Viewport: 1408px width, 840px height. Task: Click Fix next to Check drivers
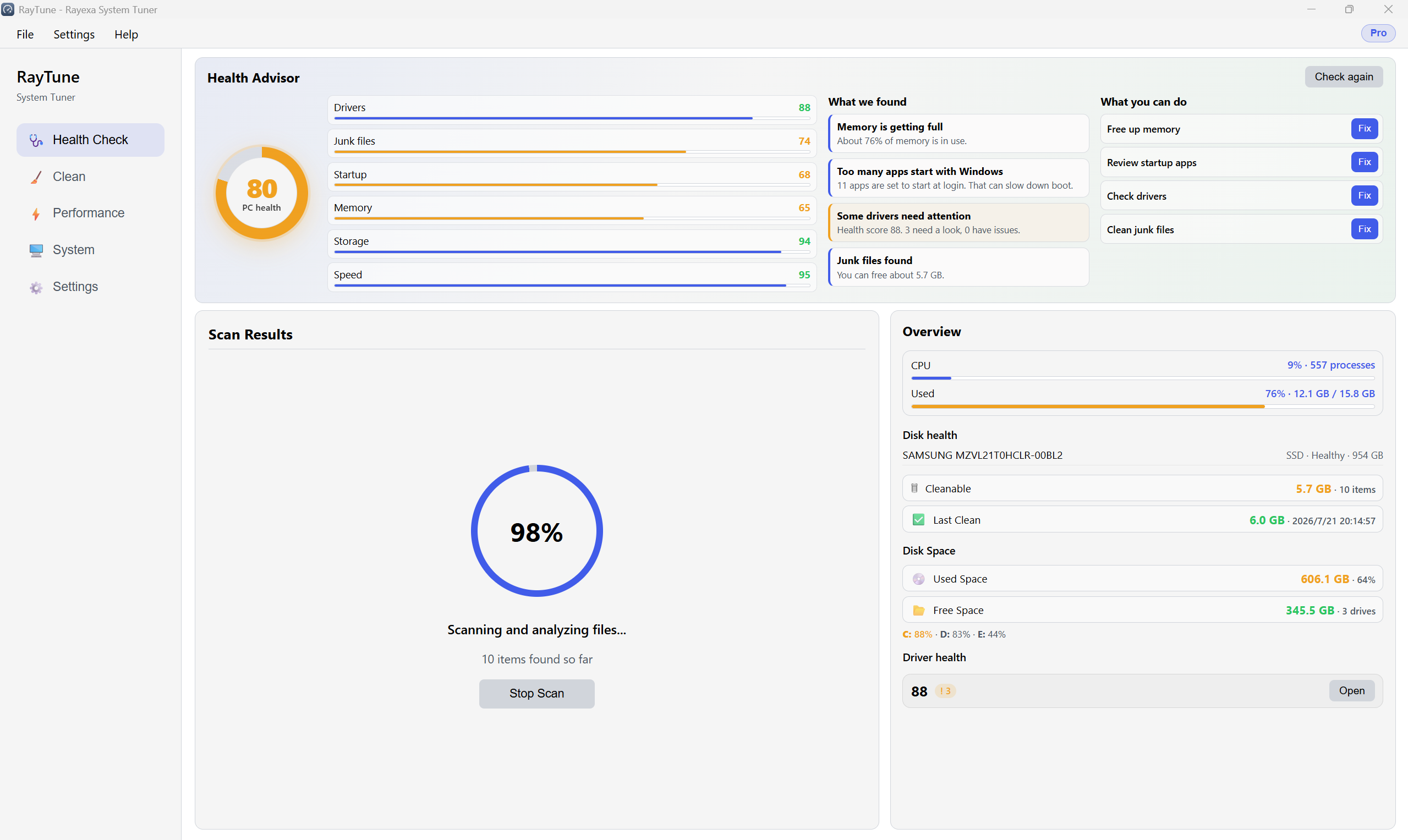1364,195
